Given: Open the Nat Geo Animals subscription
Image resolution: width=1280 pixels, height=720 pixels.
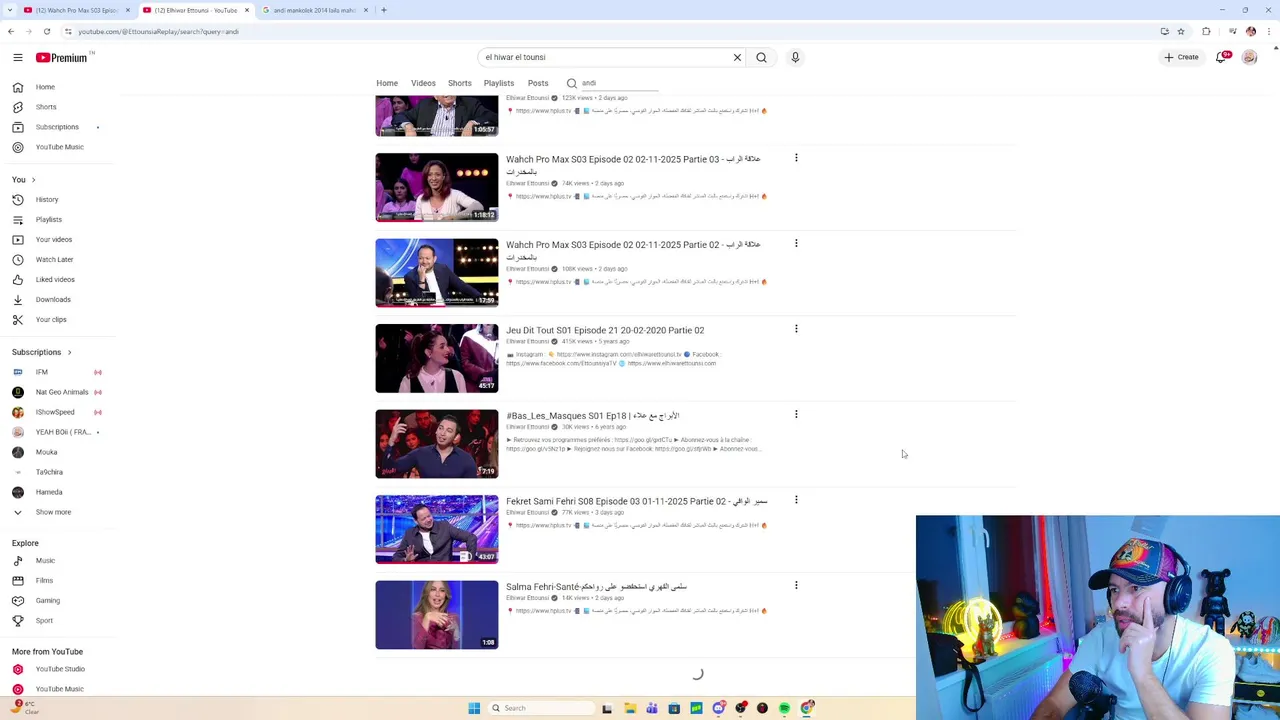Looking at the screenshot, I should [60, 392].
